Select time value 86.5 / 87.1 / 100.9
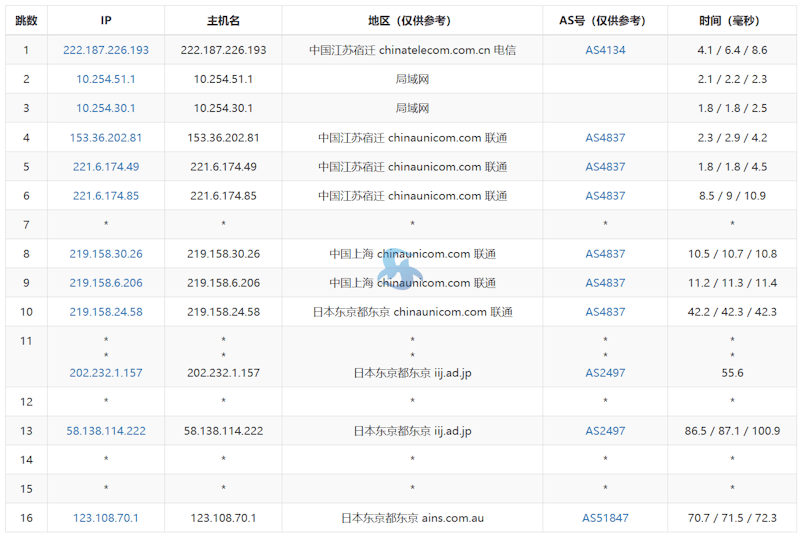Image resolution: width=800 pixels, height=537 pixels. 732,431
